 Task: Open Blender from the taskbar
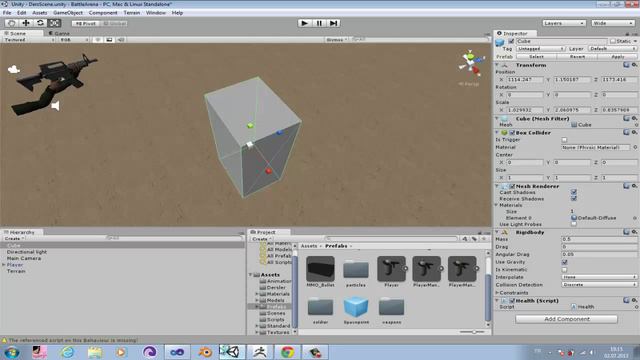tap(205, 352)
